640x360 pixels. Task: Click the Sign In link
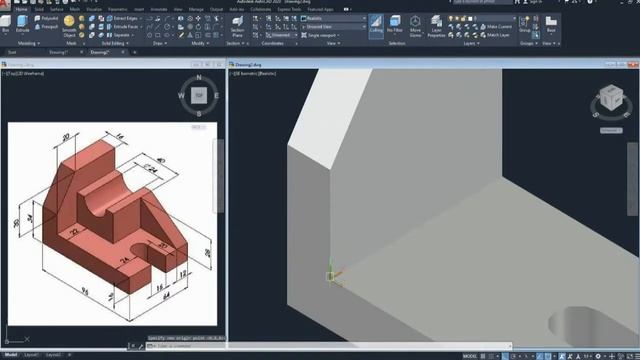(535, 2)
